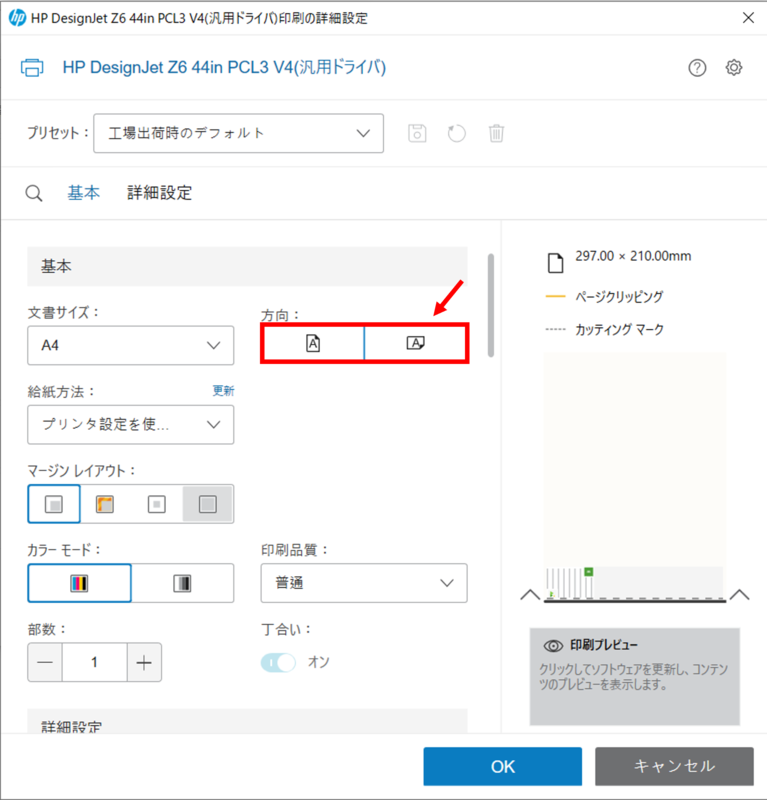Click the save preset floppy icon
The height and width of the screenshot is (800, 767).
pyautogui.click(x=417, y=134)
